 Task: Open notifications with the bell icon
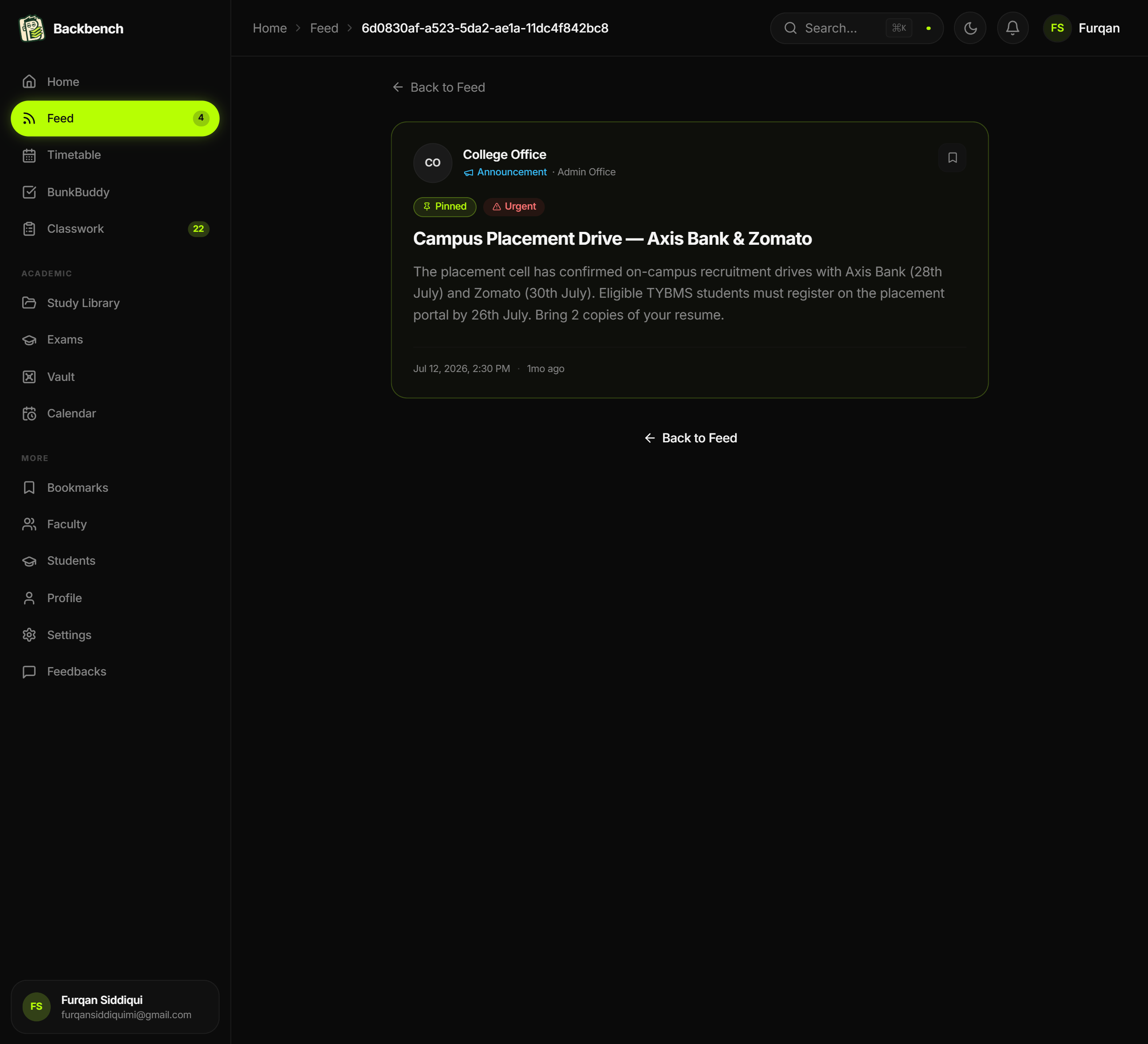(1012, 28)
